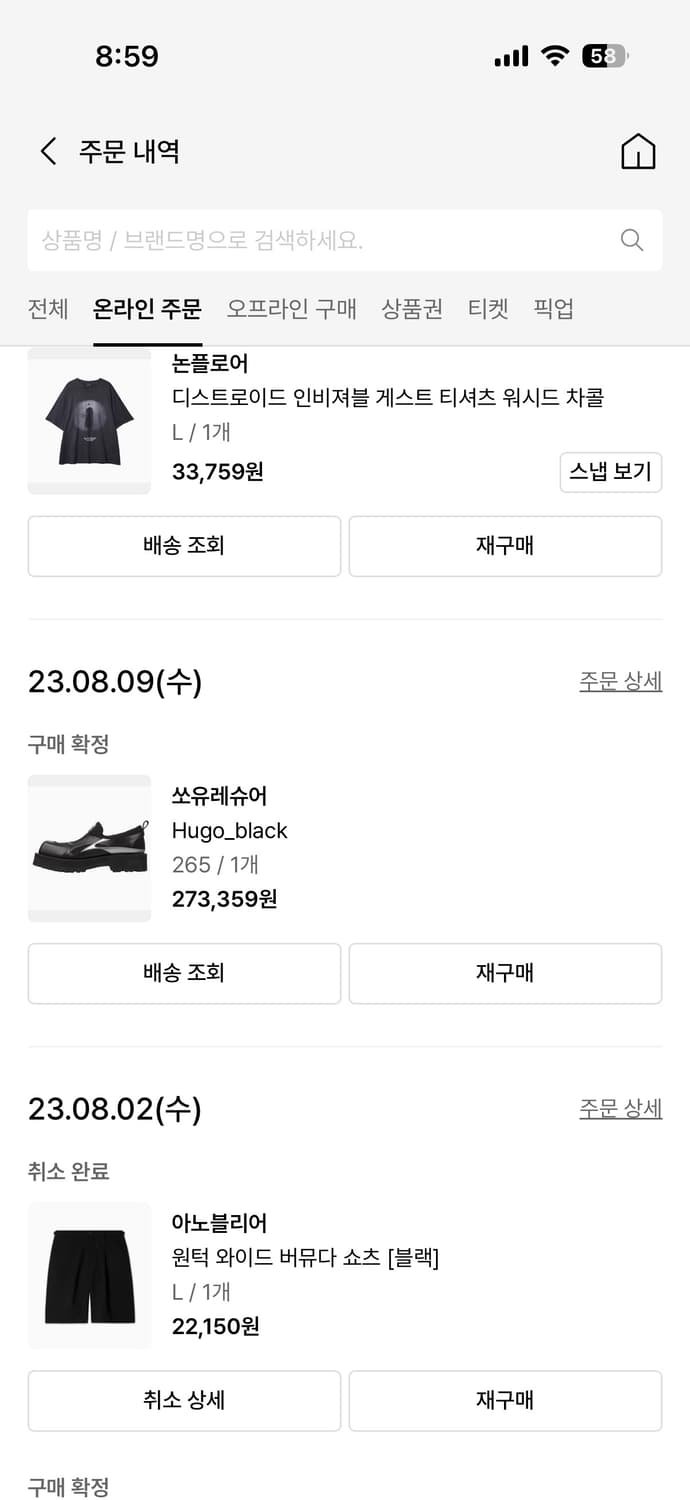
Task: Open 스냅 보기 for the washed charcoal t-shirt
Action: (x=610, y=472)
